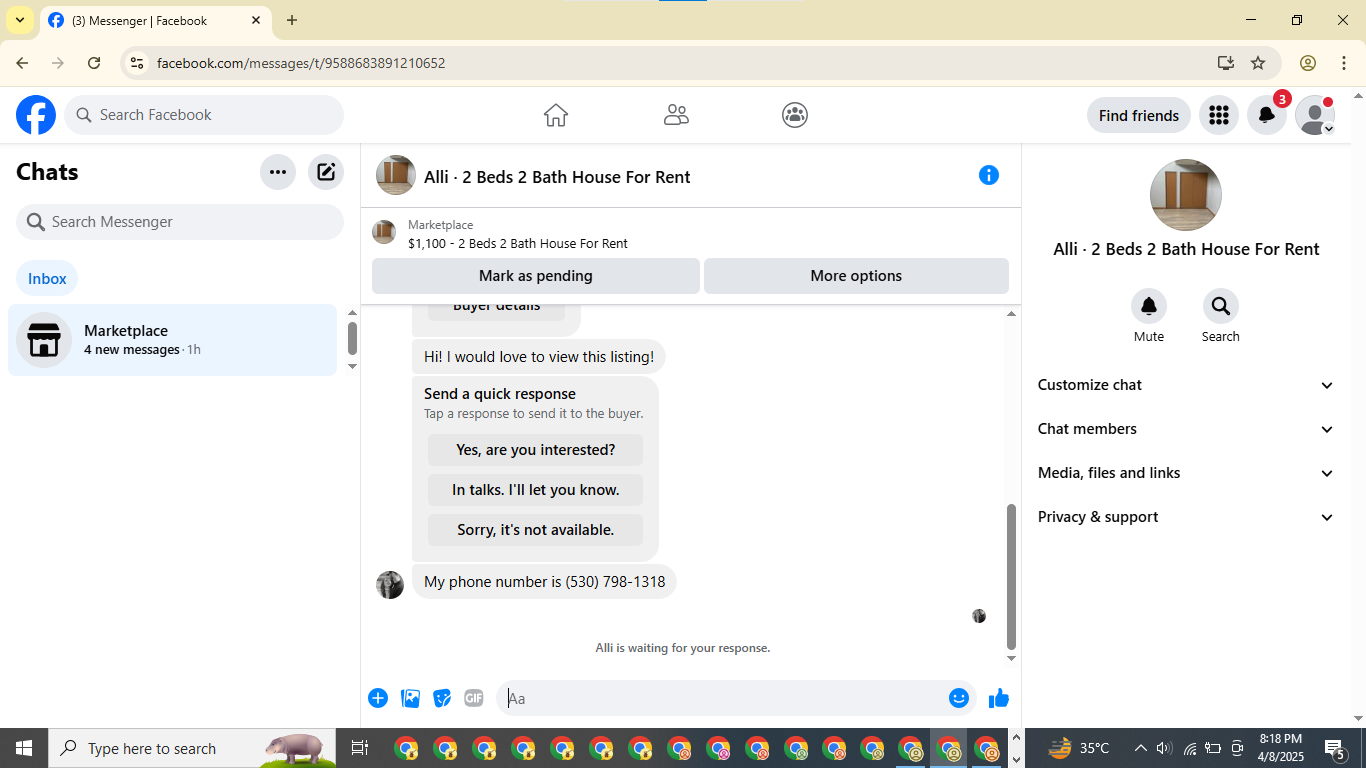1366x768 pixels.
Task: Mute the conversation with bell icon
Action: (x=1149, y=306)
